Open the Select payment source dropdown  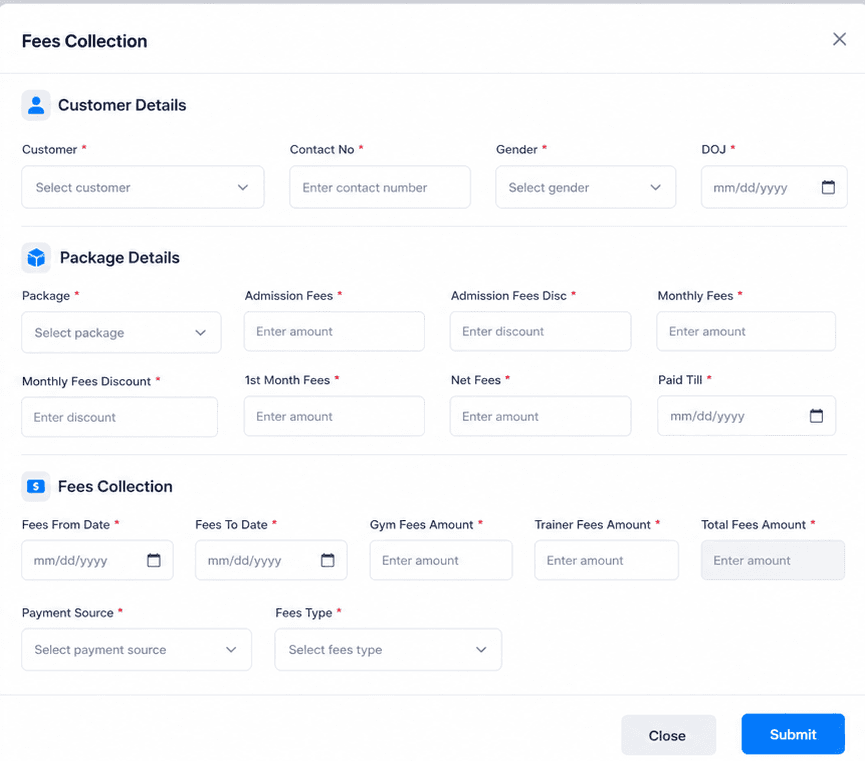point(136,650)
